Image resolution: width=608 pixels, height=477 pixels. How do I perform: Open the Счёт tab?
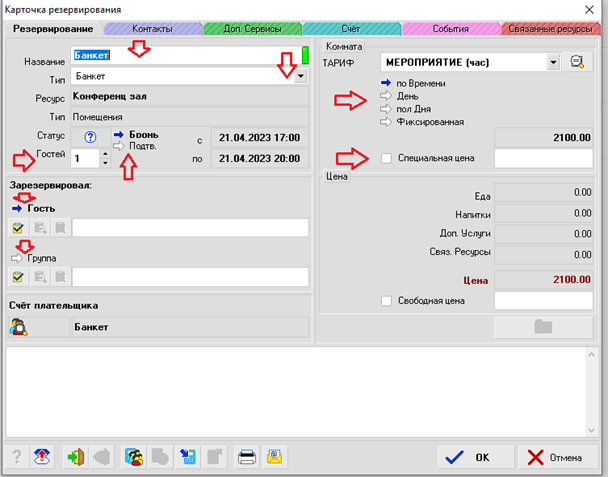pos(350,29)
